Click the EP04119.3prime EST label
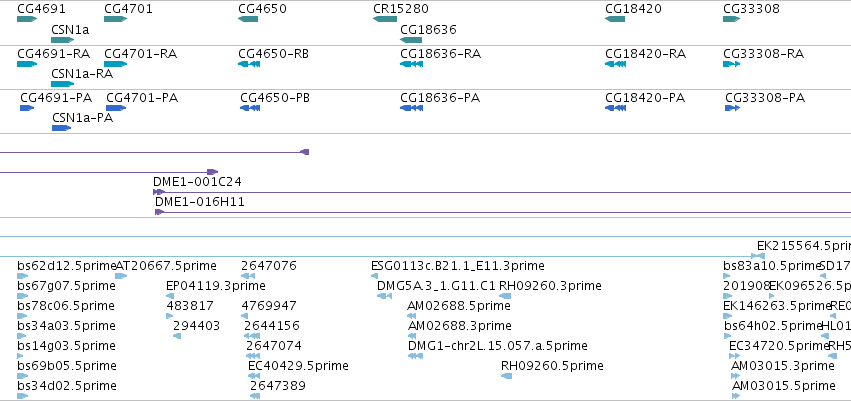The width and height of the screenshot is (851, 401). click(215, 285)
